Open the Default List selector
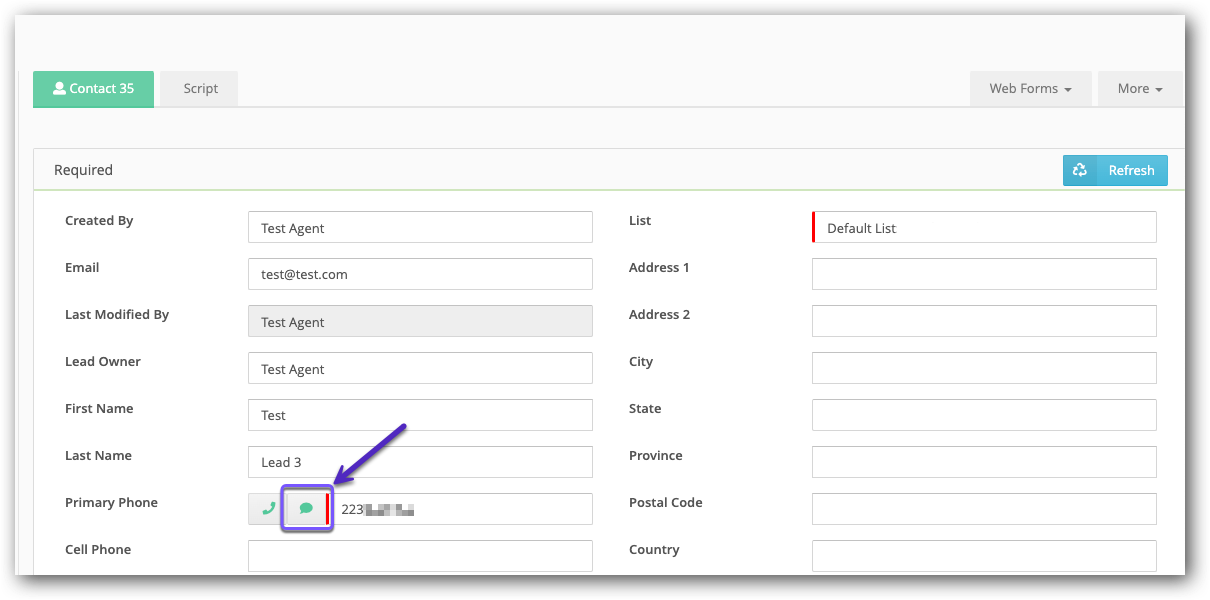 click(x=984, y=228)
